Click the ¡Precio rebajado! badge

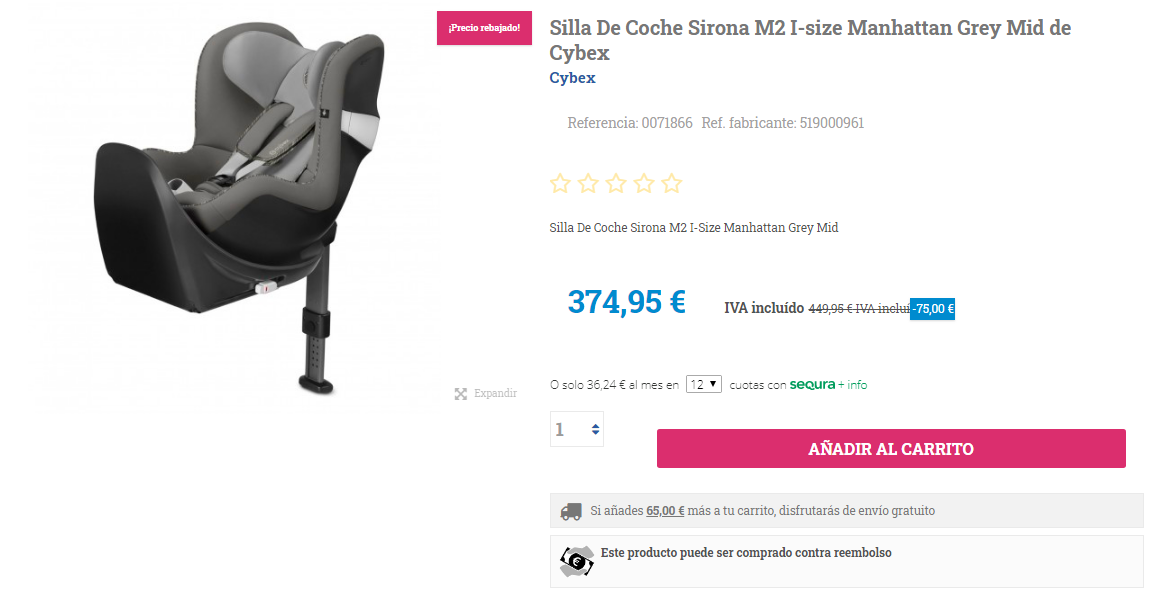click(484, 28)
